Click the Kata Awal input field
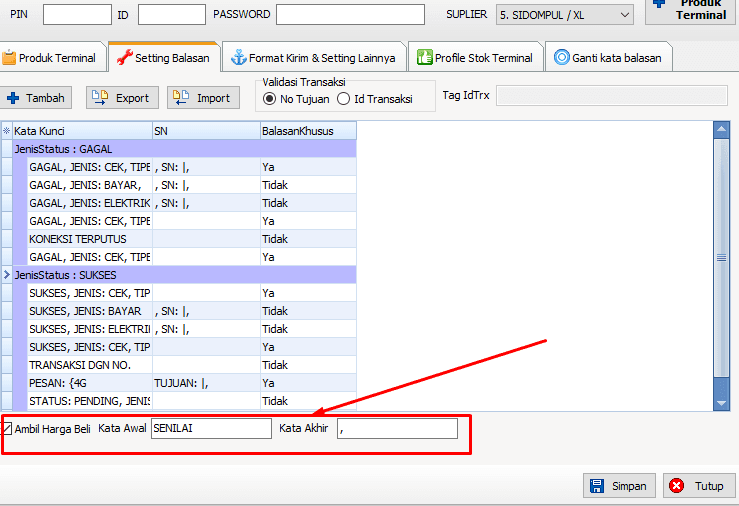Screen dimensions: 739x506 [210, 429]
